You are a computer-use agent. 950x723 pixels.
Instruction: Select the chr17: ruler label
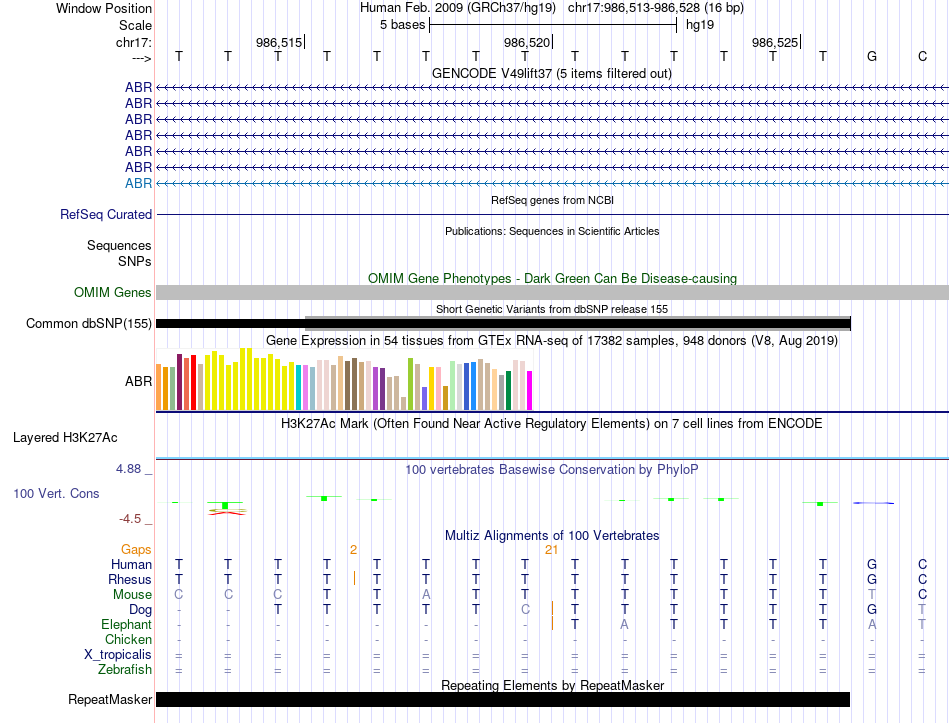click(134, 42)
